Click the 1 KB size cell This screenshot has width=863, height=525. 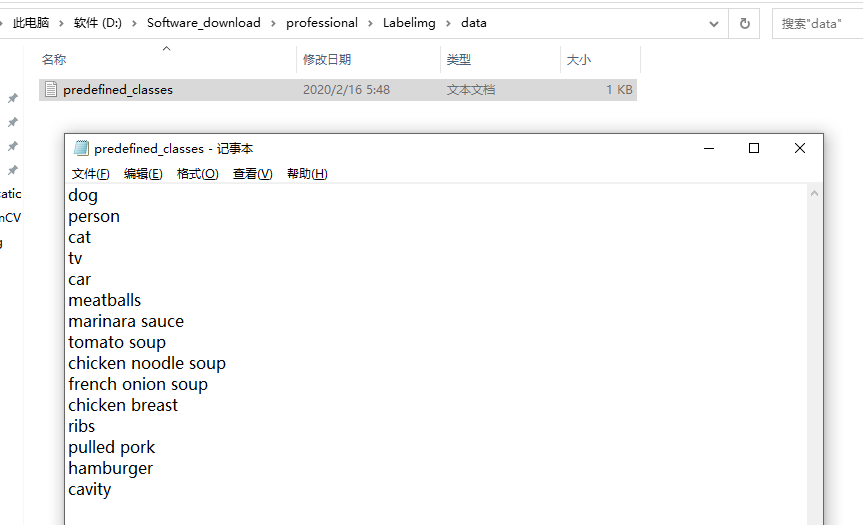(619, 90)
